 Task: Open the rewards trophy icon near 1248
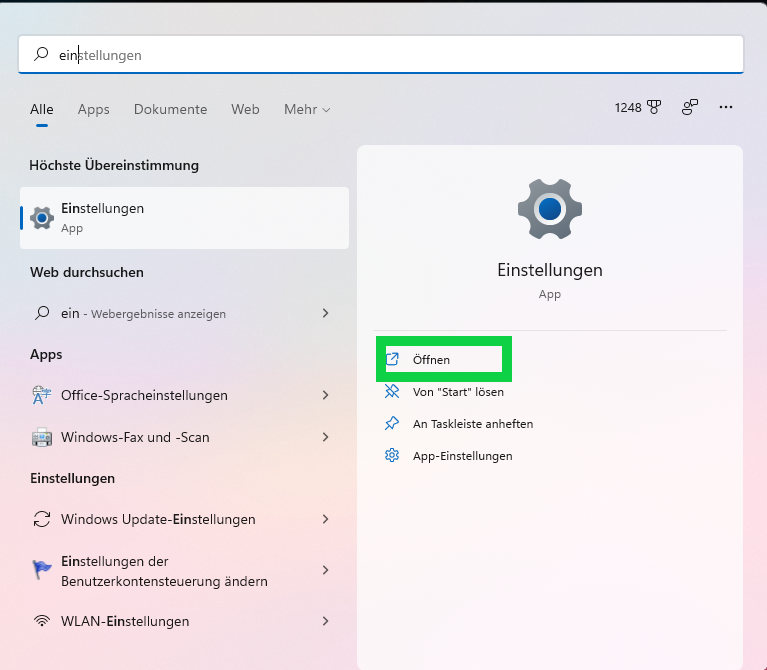654,107
